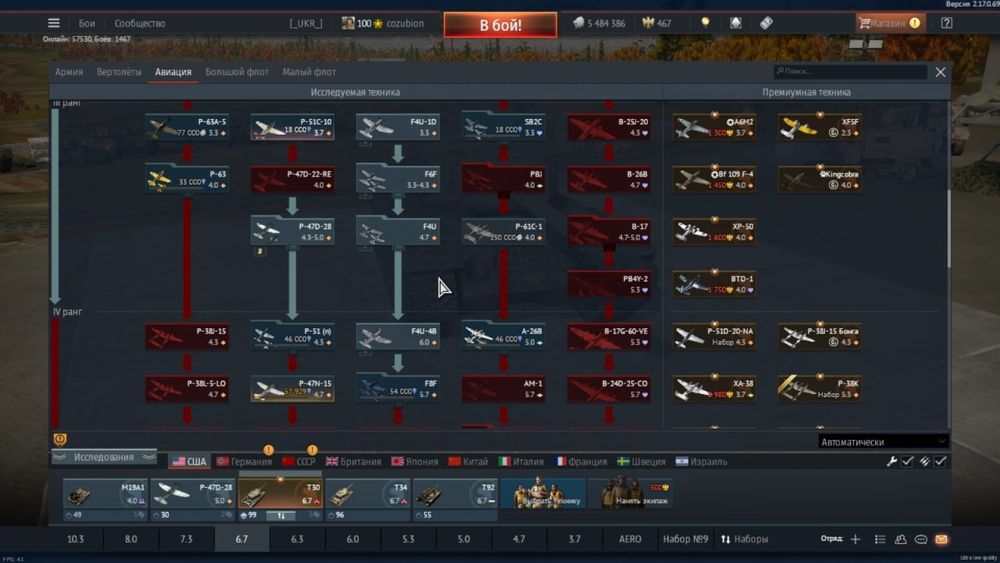Click the [_UKR_] squadron tag

pos(306,24)
